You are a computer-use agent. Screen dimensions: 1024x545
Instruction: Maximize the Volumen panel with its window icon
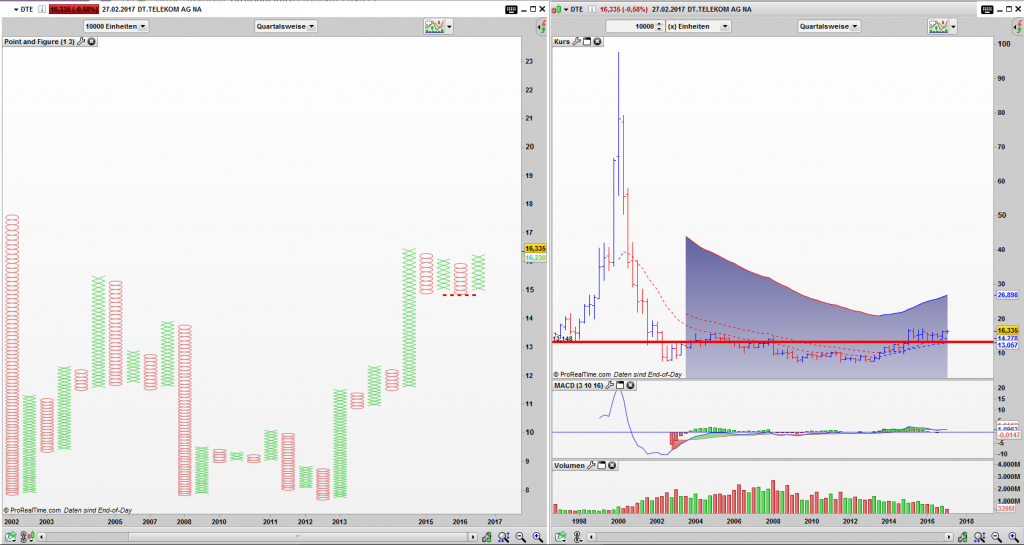click(601, 465)
